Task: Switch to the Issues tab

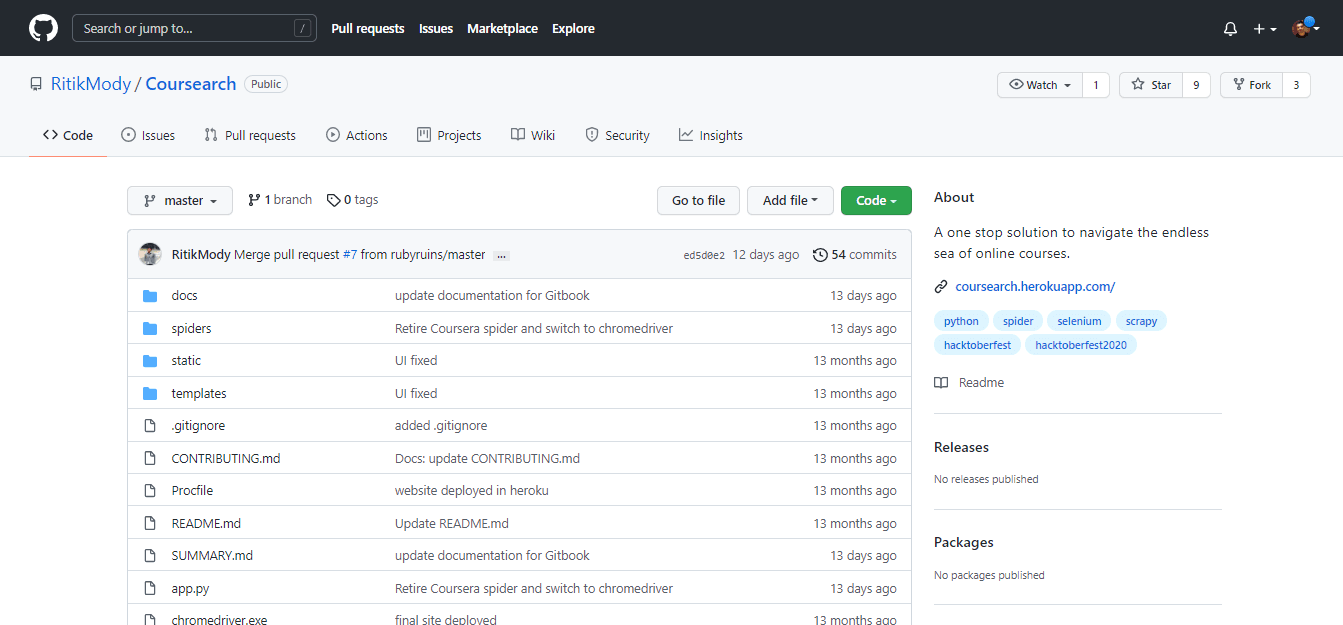Action: pos(148,135)
